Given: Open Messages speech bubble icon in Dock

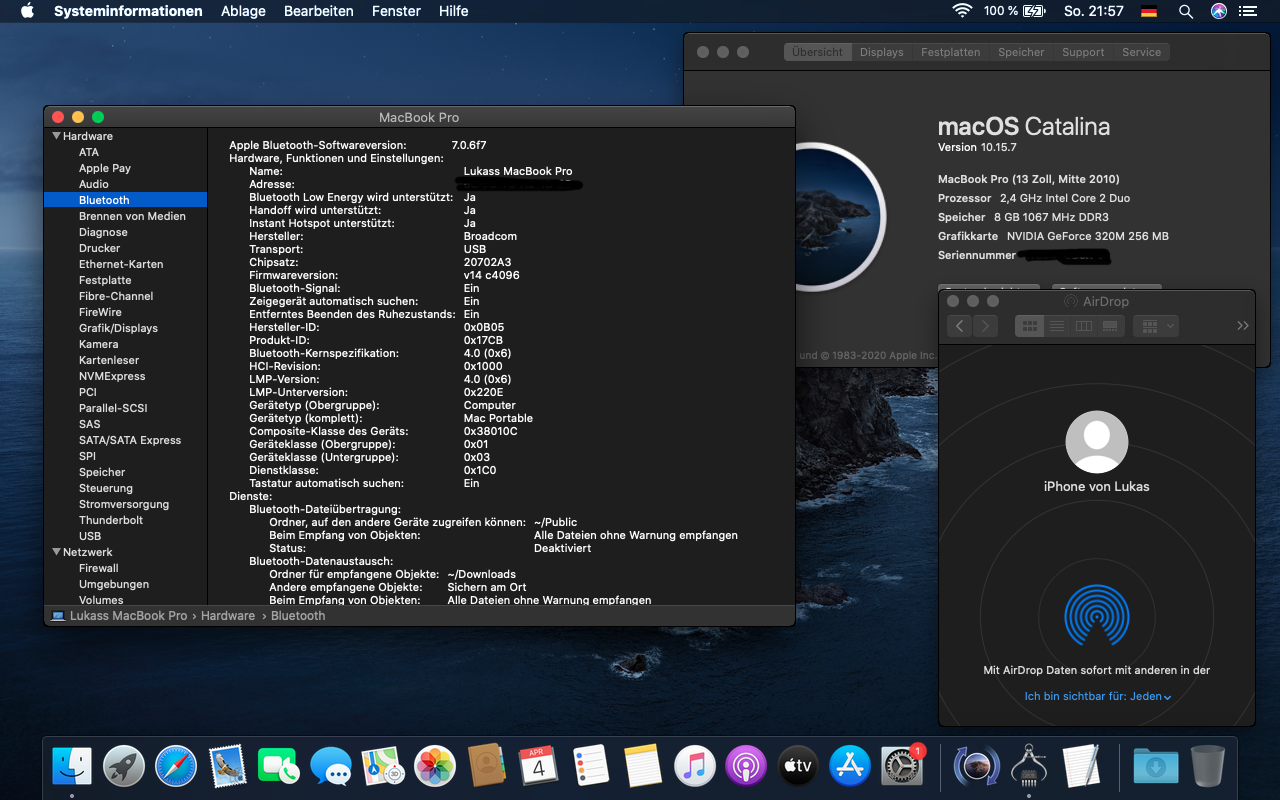Looking at the screenshot, I should 331,766.
